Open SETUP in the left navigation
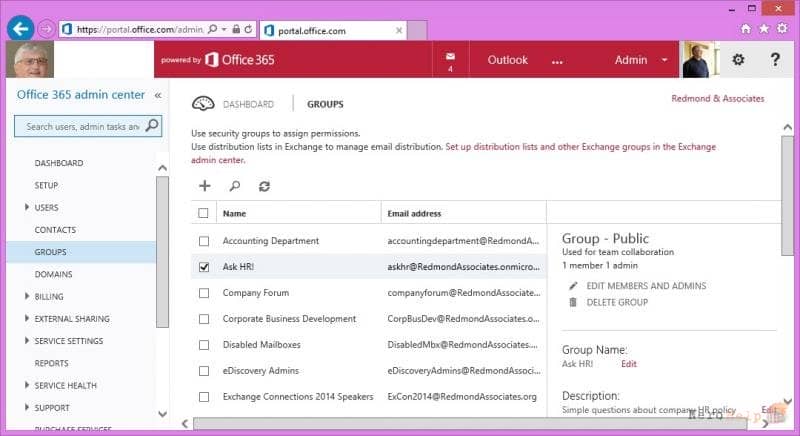 [x=46, y=185]
